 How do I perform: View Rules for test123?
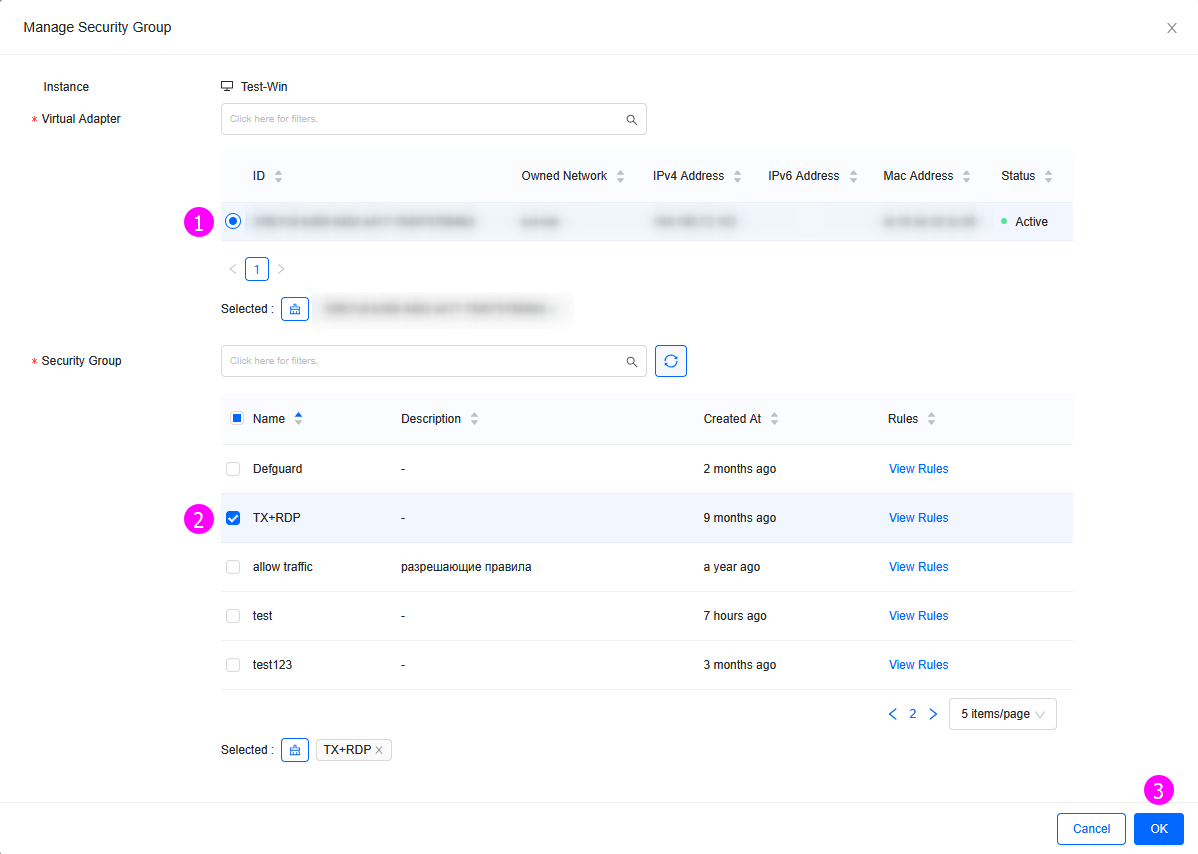918,665
